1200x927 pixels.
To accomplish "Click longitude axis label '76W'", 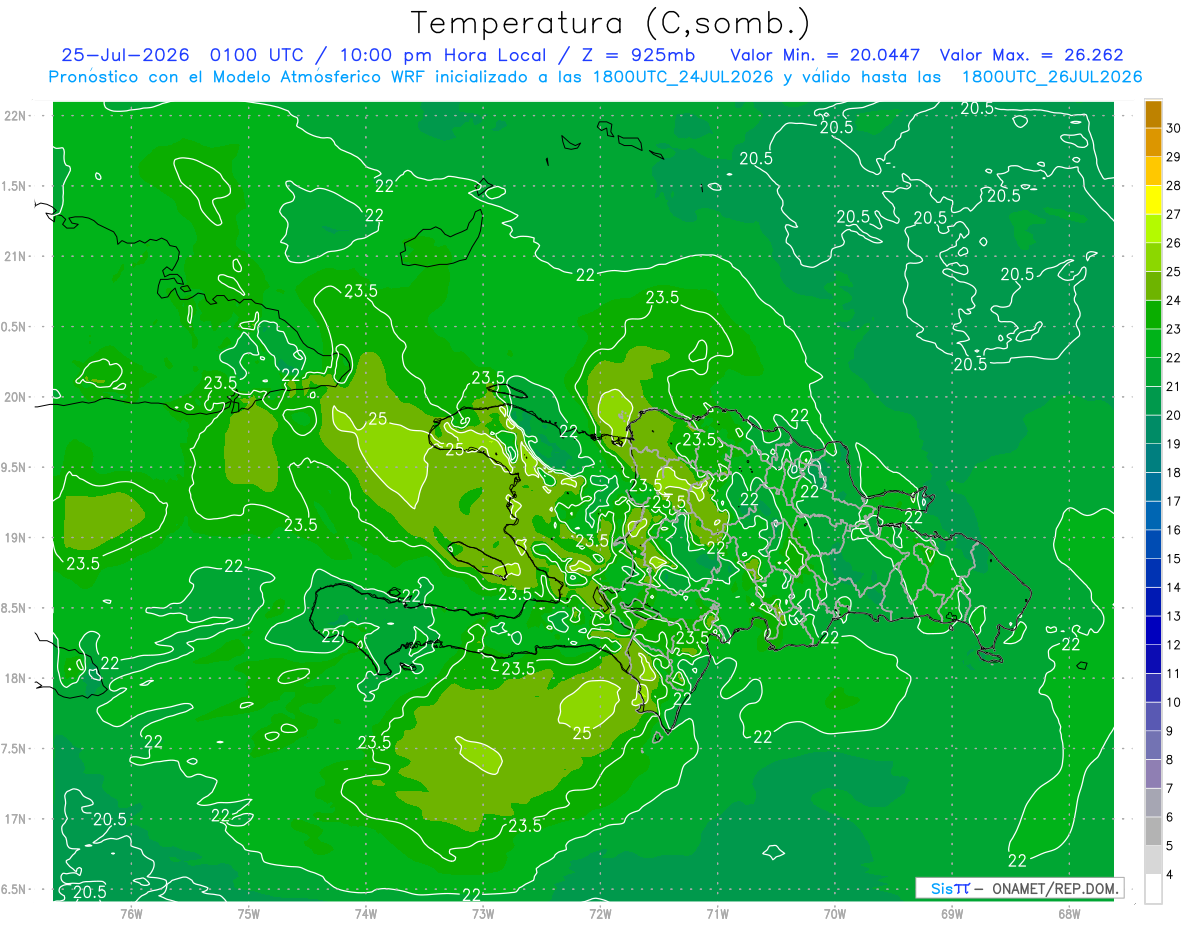I will point(131,913).
